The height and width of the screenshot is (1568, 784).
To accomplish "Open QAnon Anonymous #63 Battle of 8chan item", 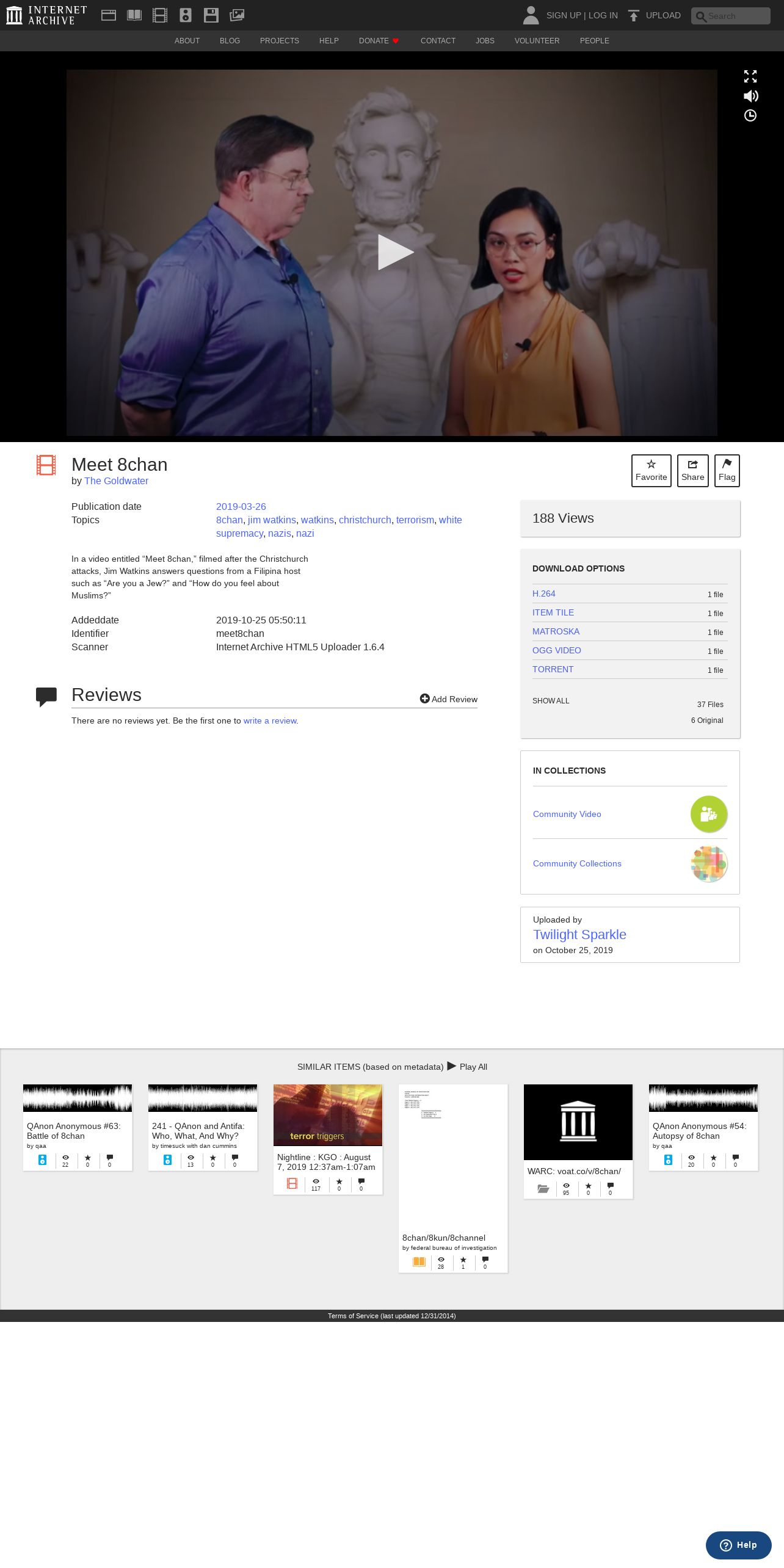I will click(78, 1128).
